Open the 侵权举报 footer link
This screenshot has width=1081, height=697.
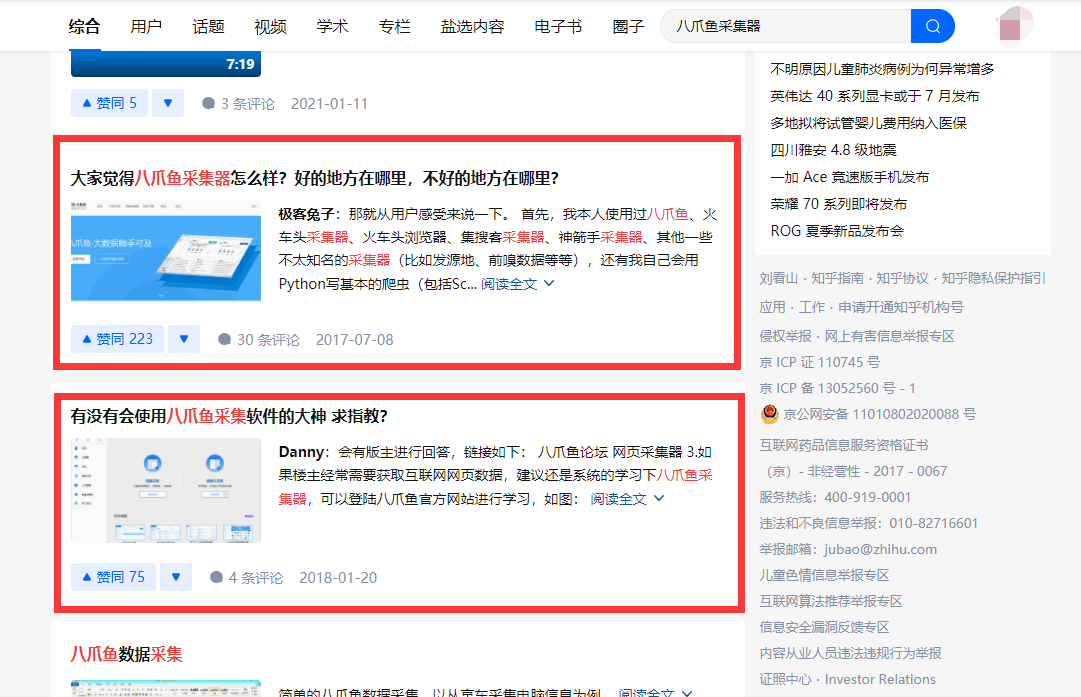click(785, 336)
